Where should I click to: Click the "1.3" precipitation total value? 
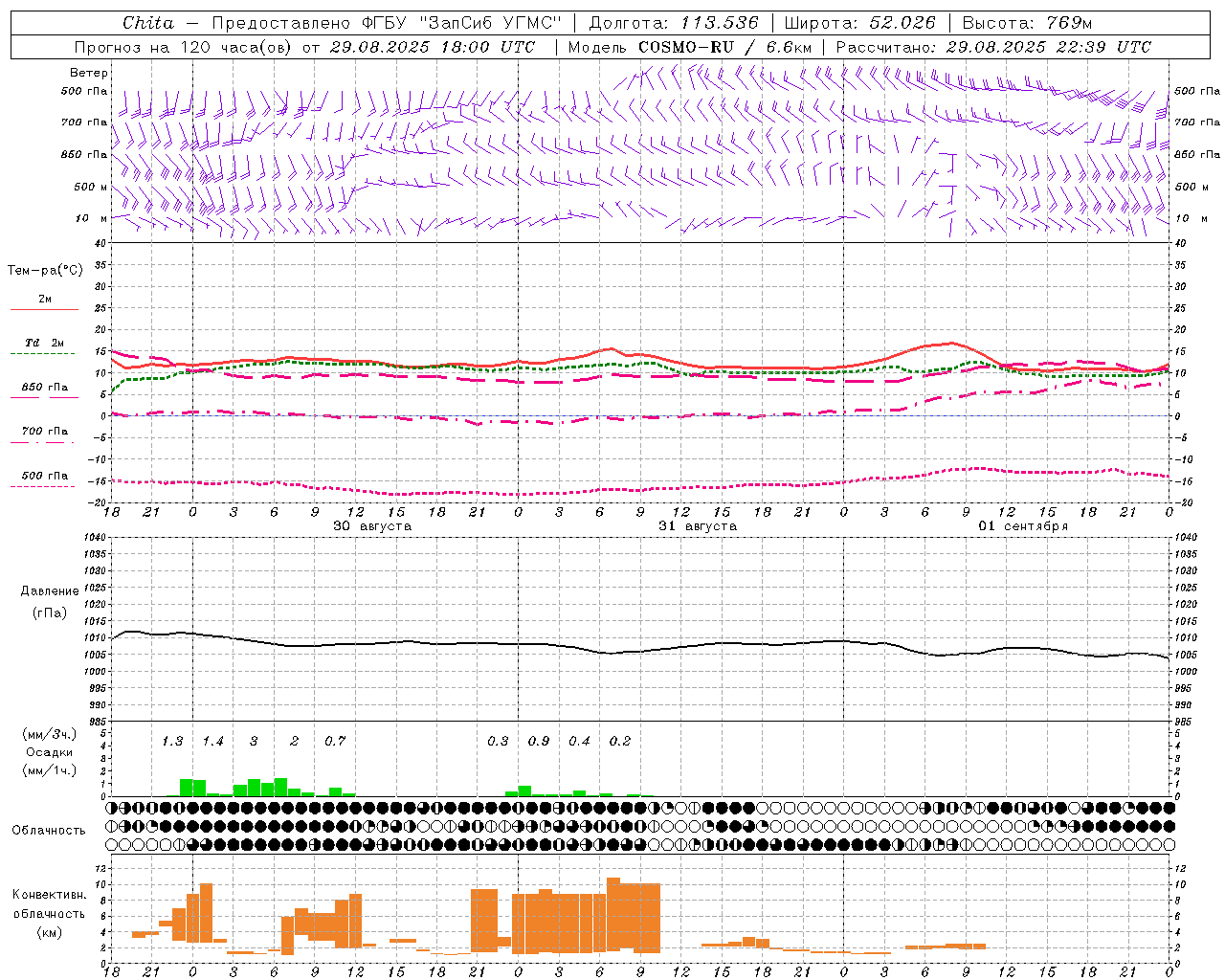[x=172, y=741]
